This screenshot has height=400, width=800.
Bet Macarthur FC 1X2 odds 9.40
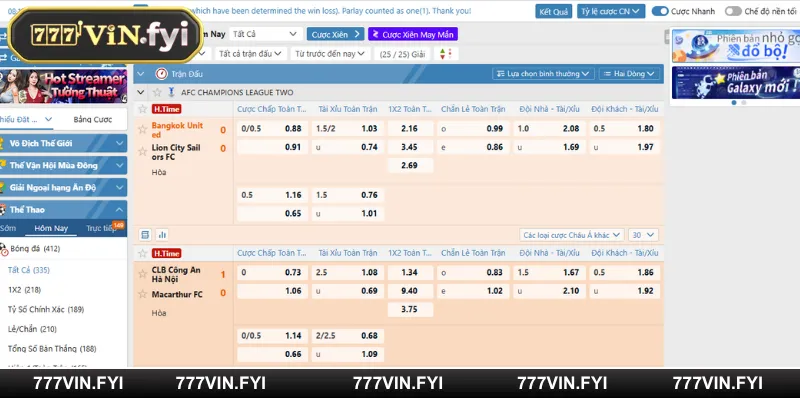tap(410, 291)
